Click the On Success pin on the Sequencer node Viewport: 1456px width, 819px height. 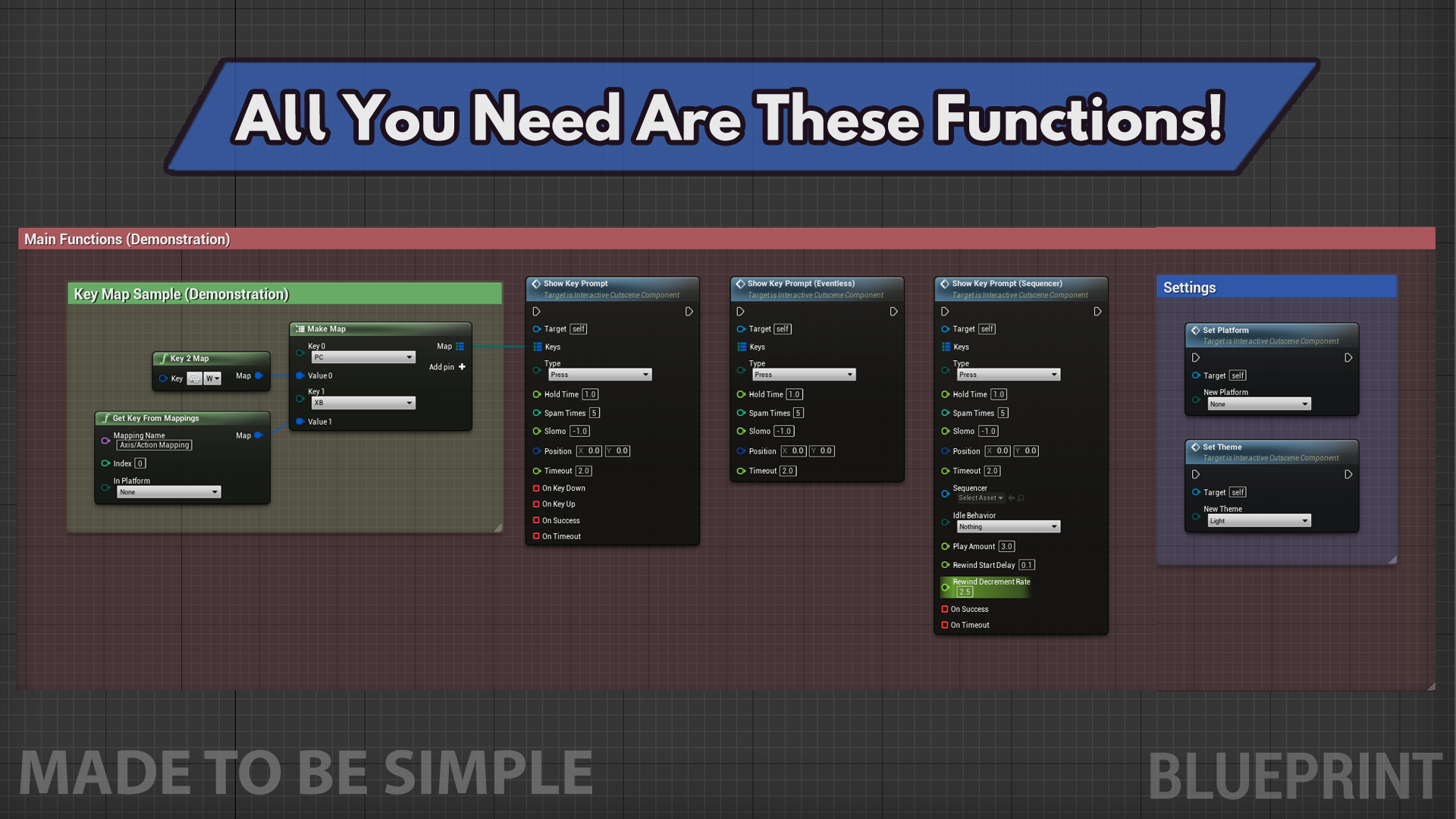click(945, 609)
